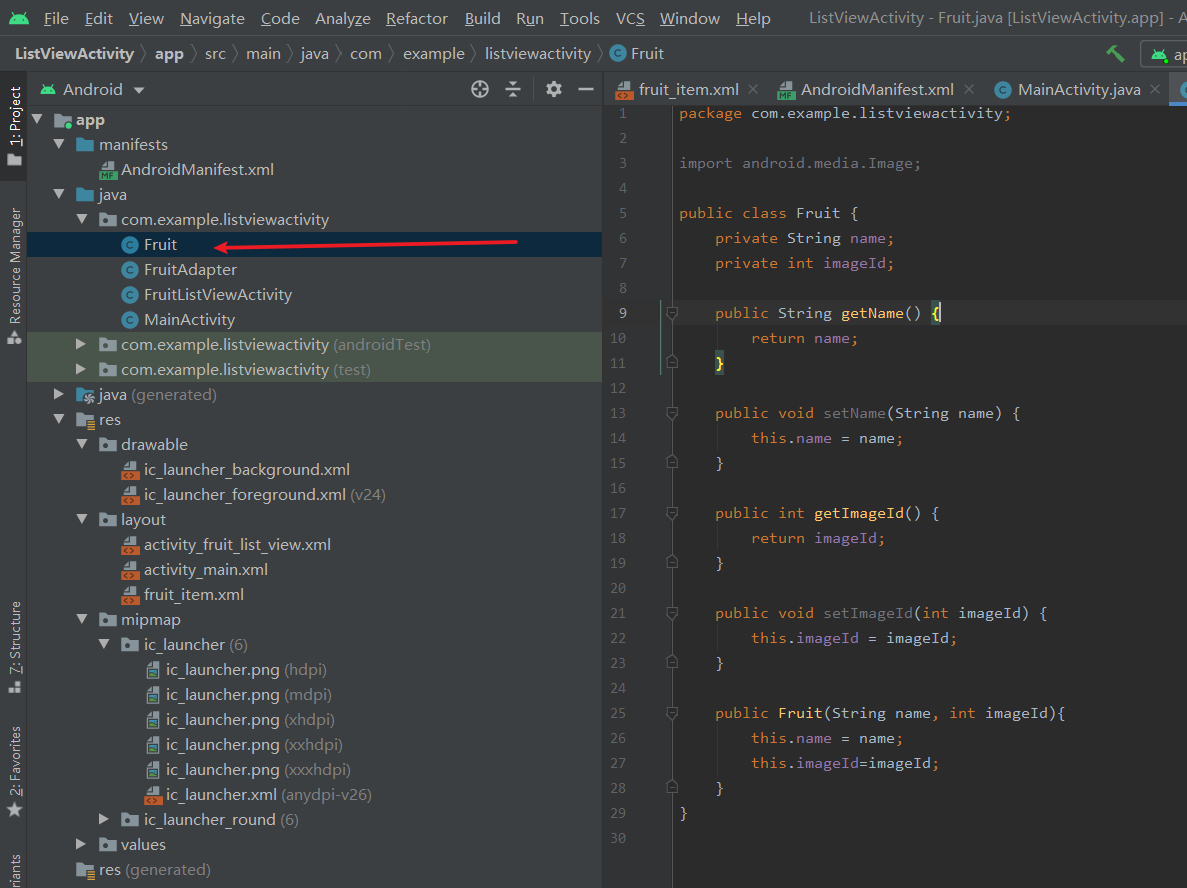The width and height of the screenshot is (1187, 888).
Task: Click the 'package' keyword on line 1
Action: 710,113
